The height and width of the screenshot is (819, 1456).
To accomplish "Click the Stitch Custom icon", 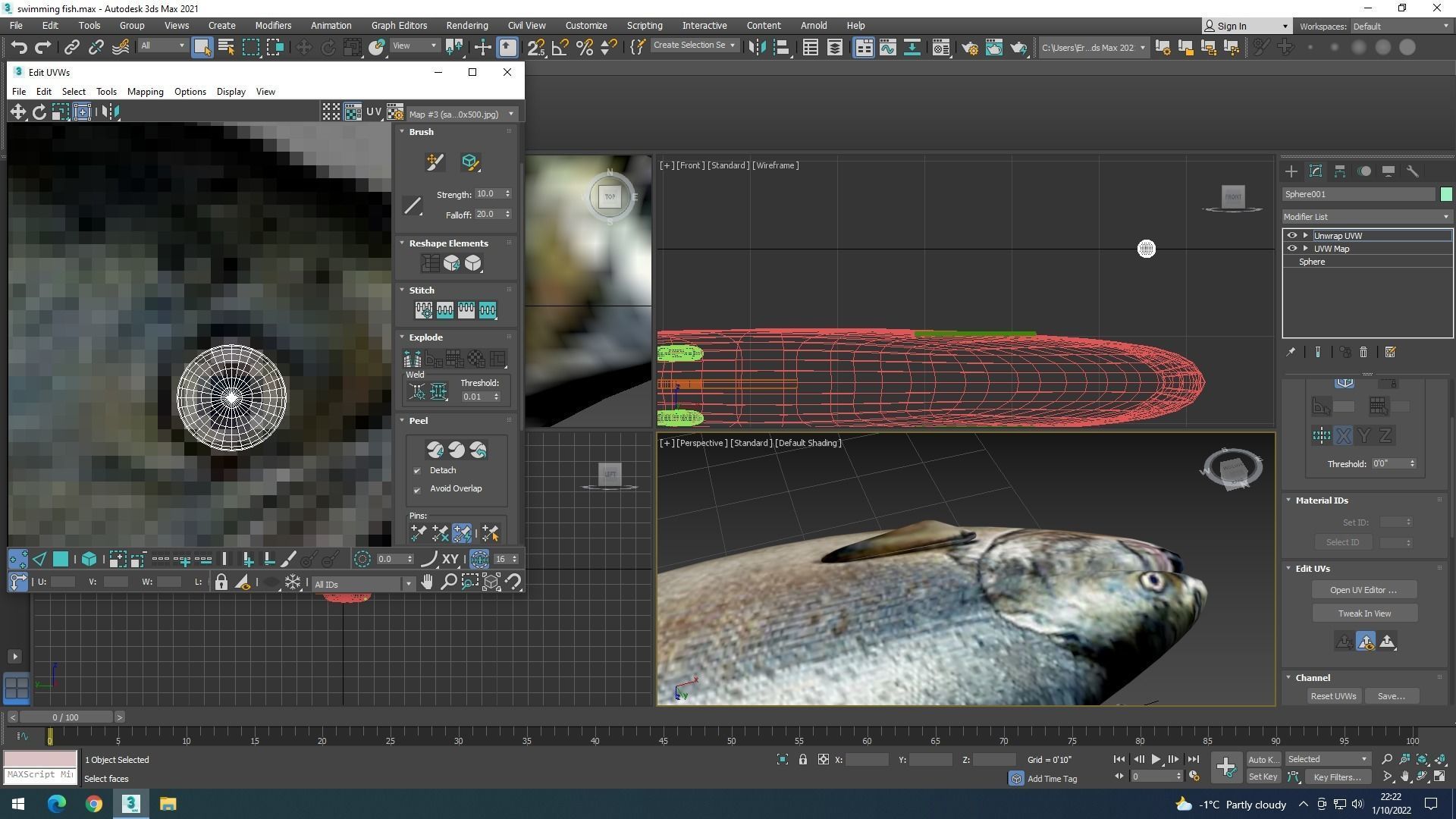I will point(423,309).
